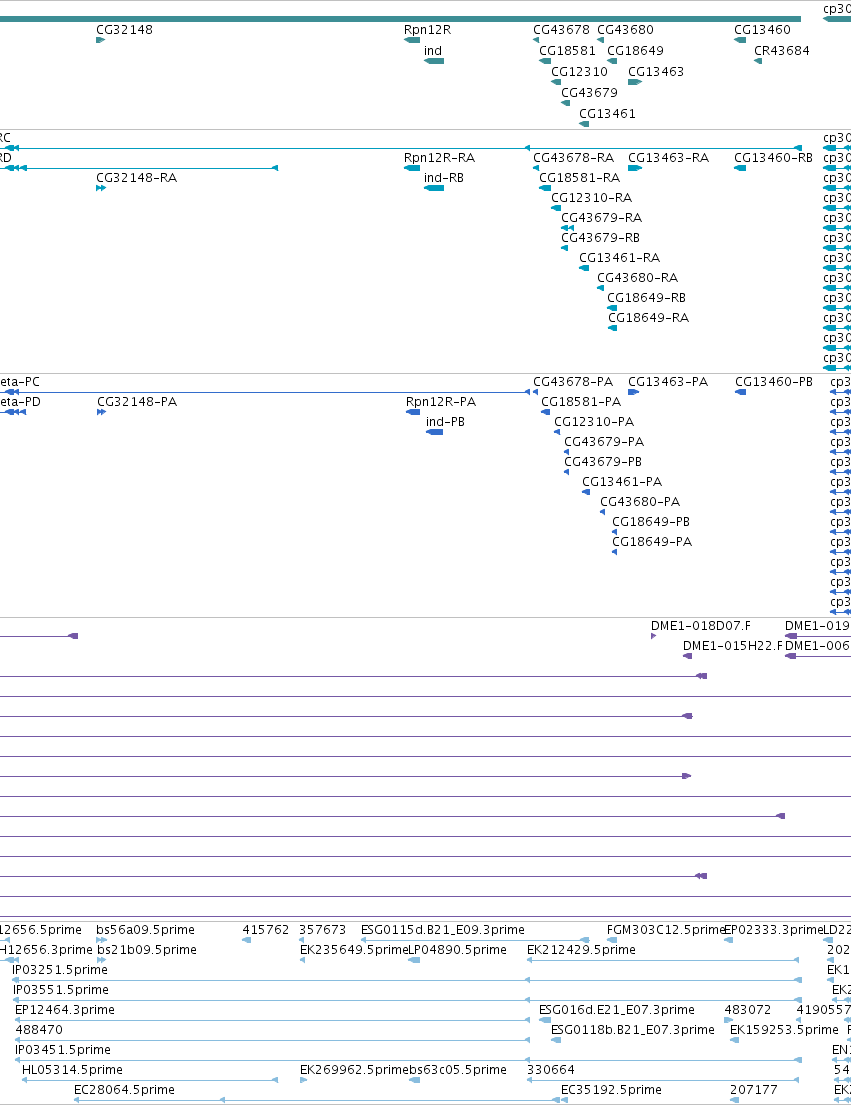Open transcript Rpn12R-RA
The image size is (851, 1105).
[440, 158]
